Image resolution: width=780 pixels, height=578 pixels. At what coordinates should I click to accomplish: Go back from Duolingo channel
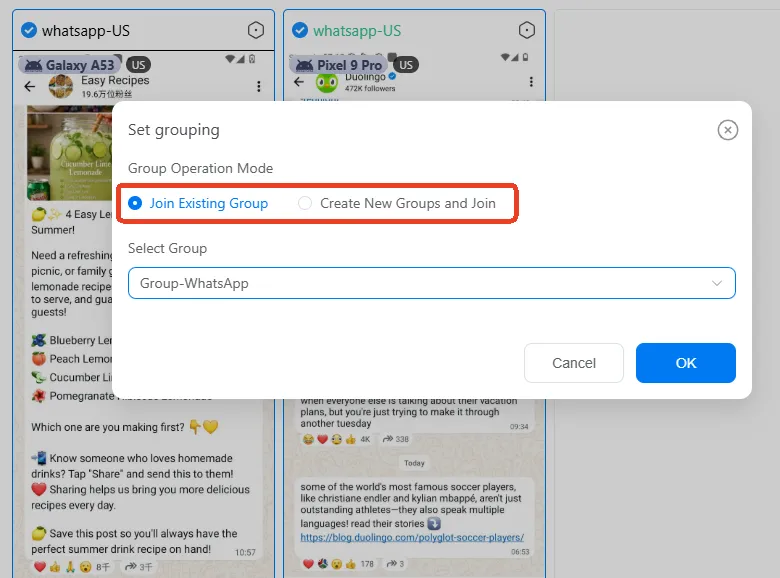pos(298,82)
